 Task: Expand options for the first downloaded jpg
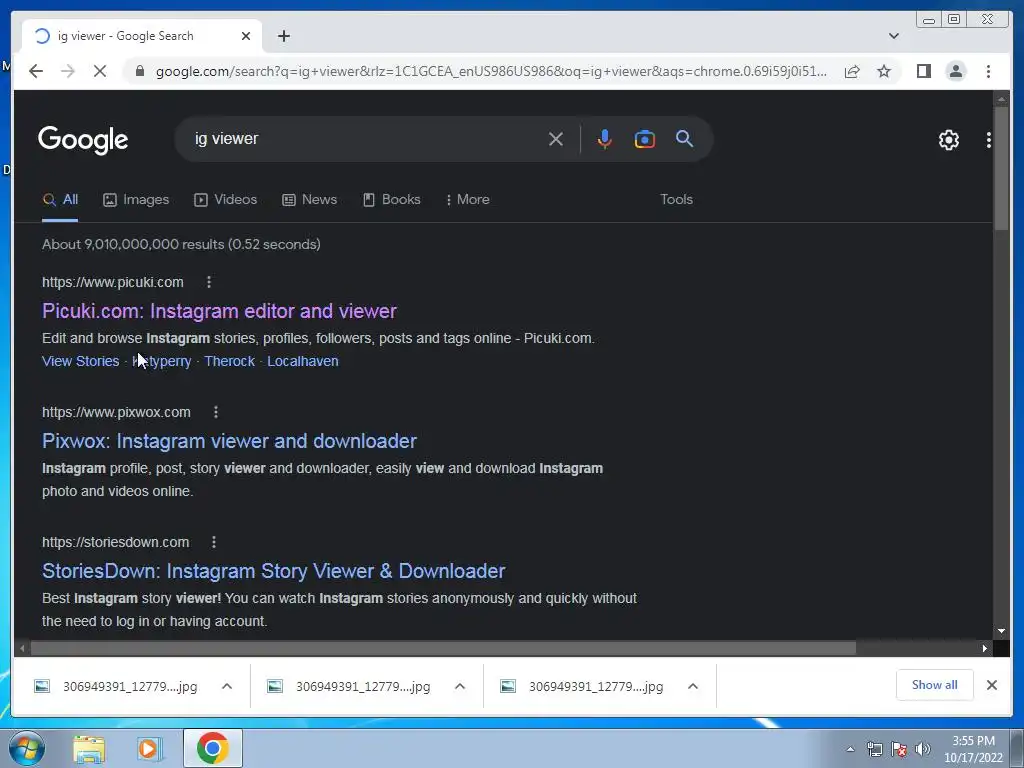227,686
